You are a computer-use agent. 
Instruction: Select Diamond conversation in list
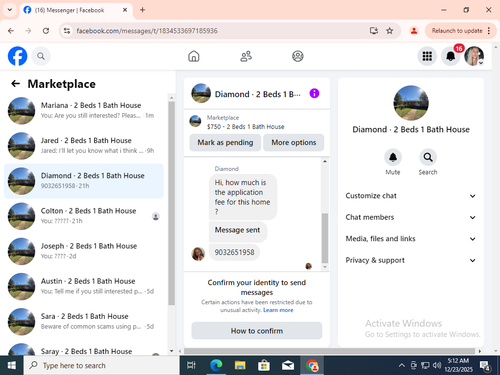pyautogui.click(x=83, y=181)
